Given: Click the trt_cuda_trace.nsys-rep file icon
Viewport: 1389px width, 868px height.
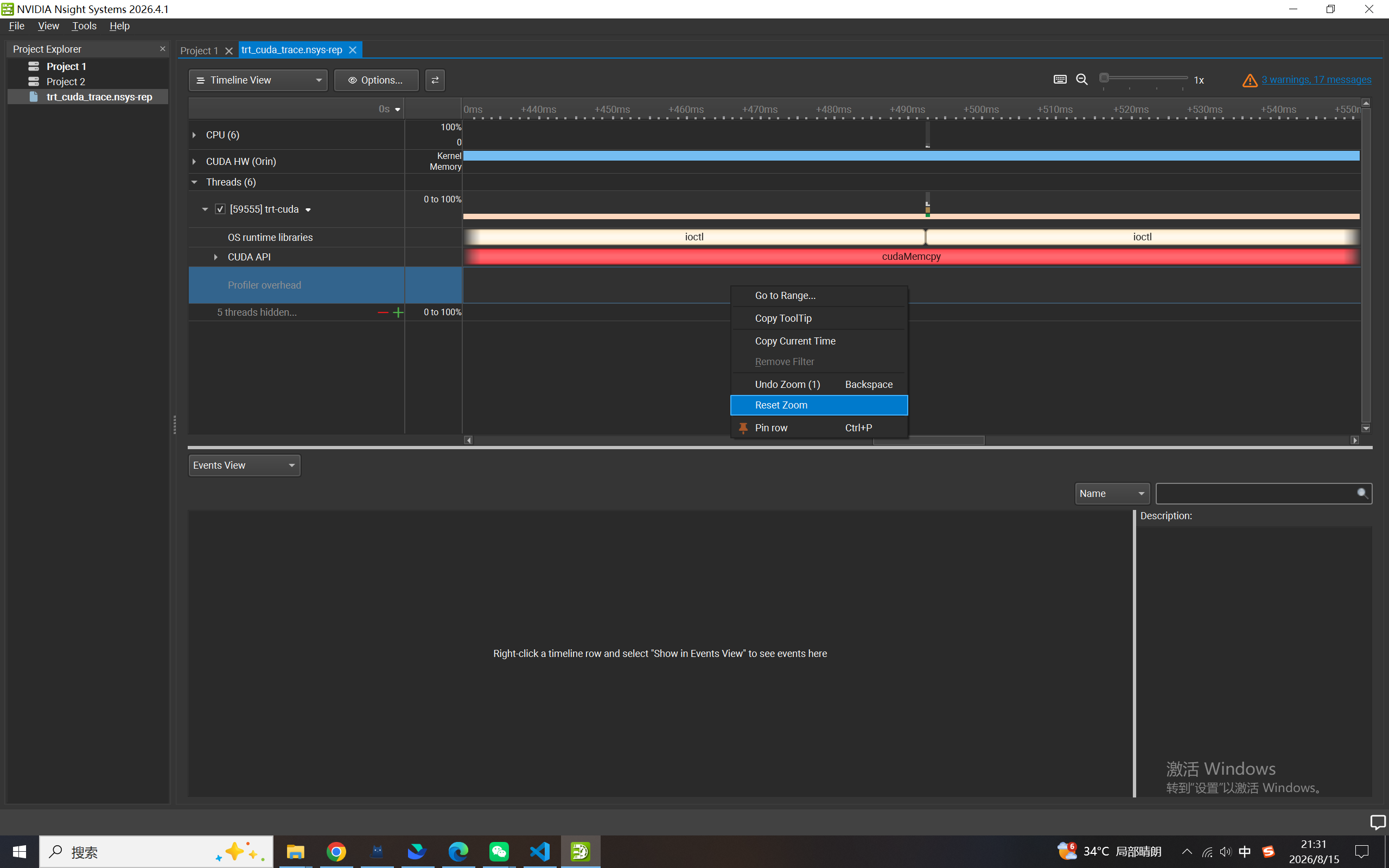Looking at the screenshot, I should pyautogui.click(x=34, y=97).
